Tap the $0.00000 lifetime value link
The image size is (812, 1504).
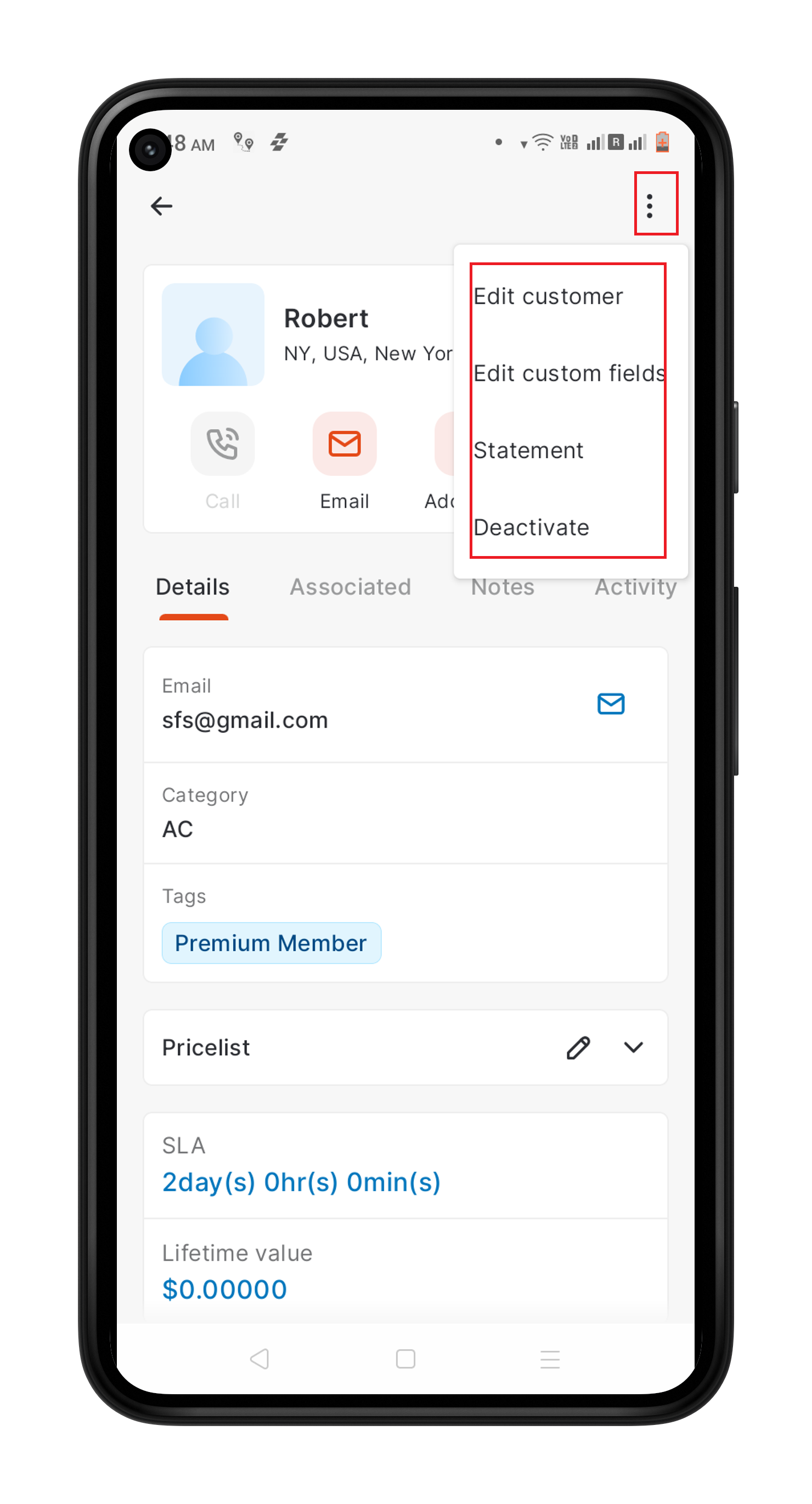(225, 1289)
